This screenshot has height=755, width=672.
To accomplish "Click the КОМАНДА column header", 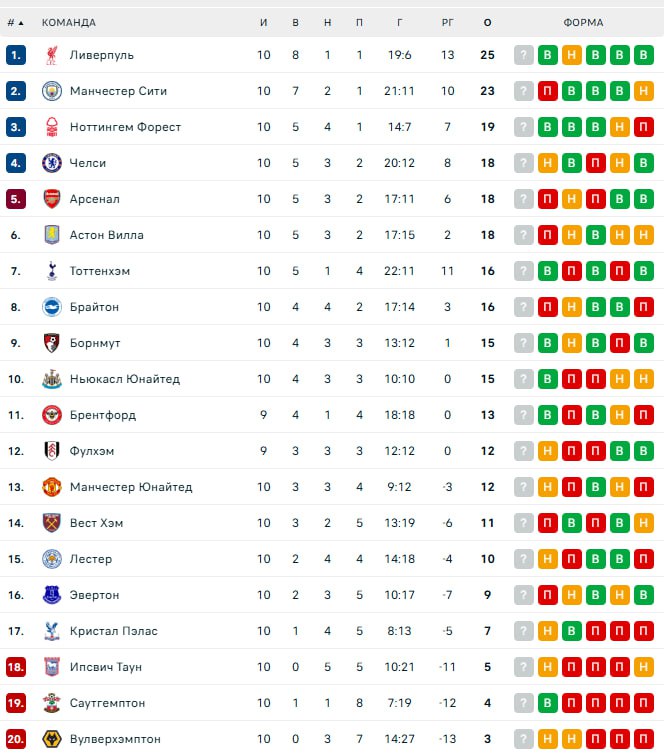I will pyautogui.click(x=69, y=22).
